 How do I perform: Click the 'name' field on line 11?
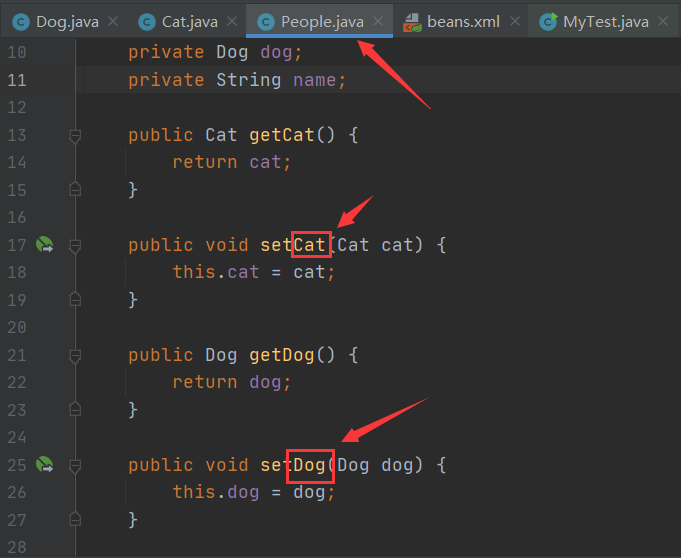(314, 80)
